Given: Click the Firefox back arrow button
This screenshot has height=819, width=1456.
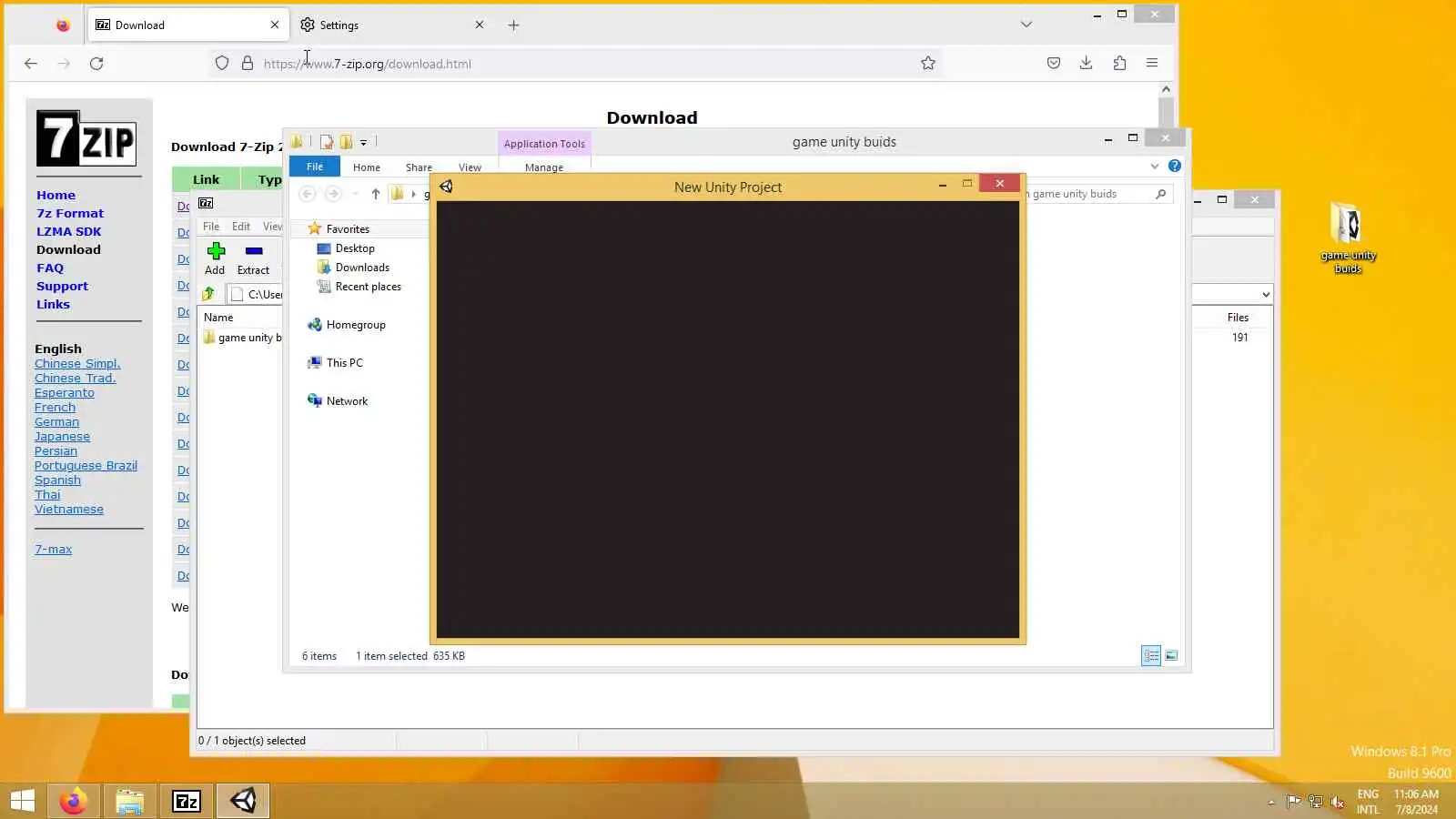Looking at the screenshot, I should [31, 64].
